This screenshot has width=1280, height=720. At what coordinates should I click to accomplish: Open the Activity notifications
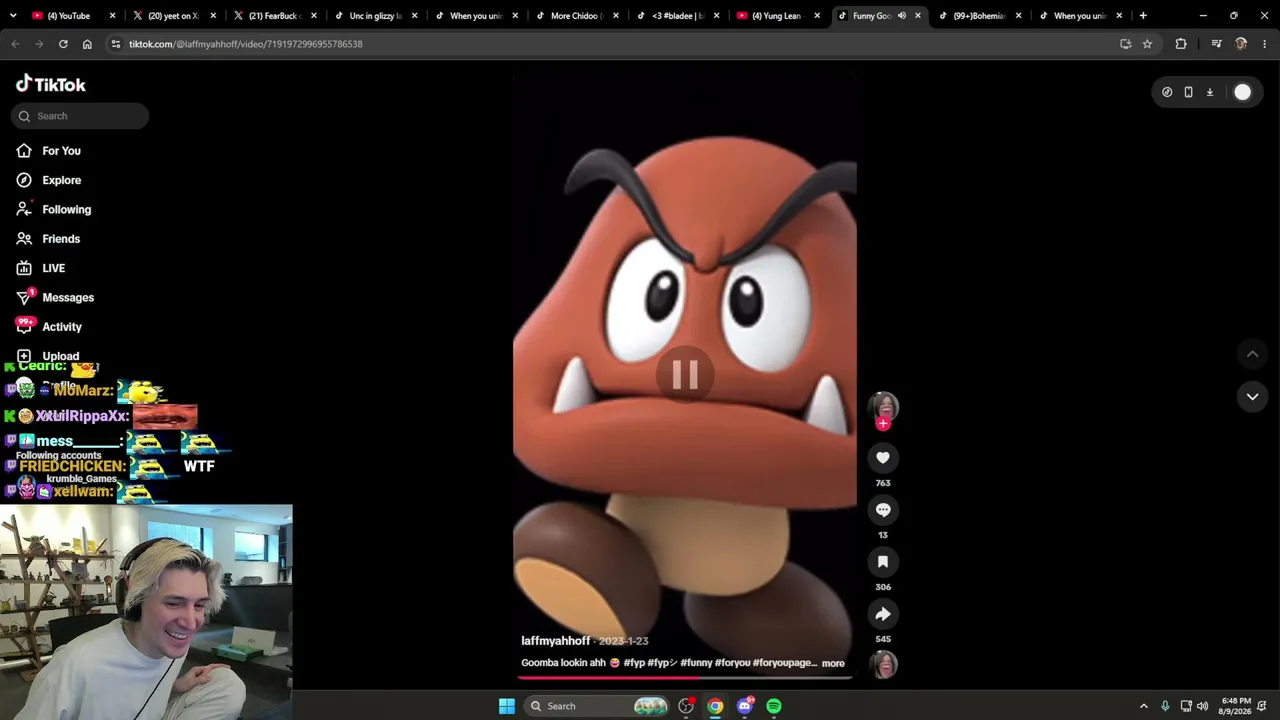click(49, 327)
